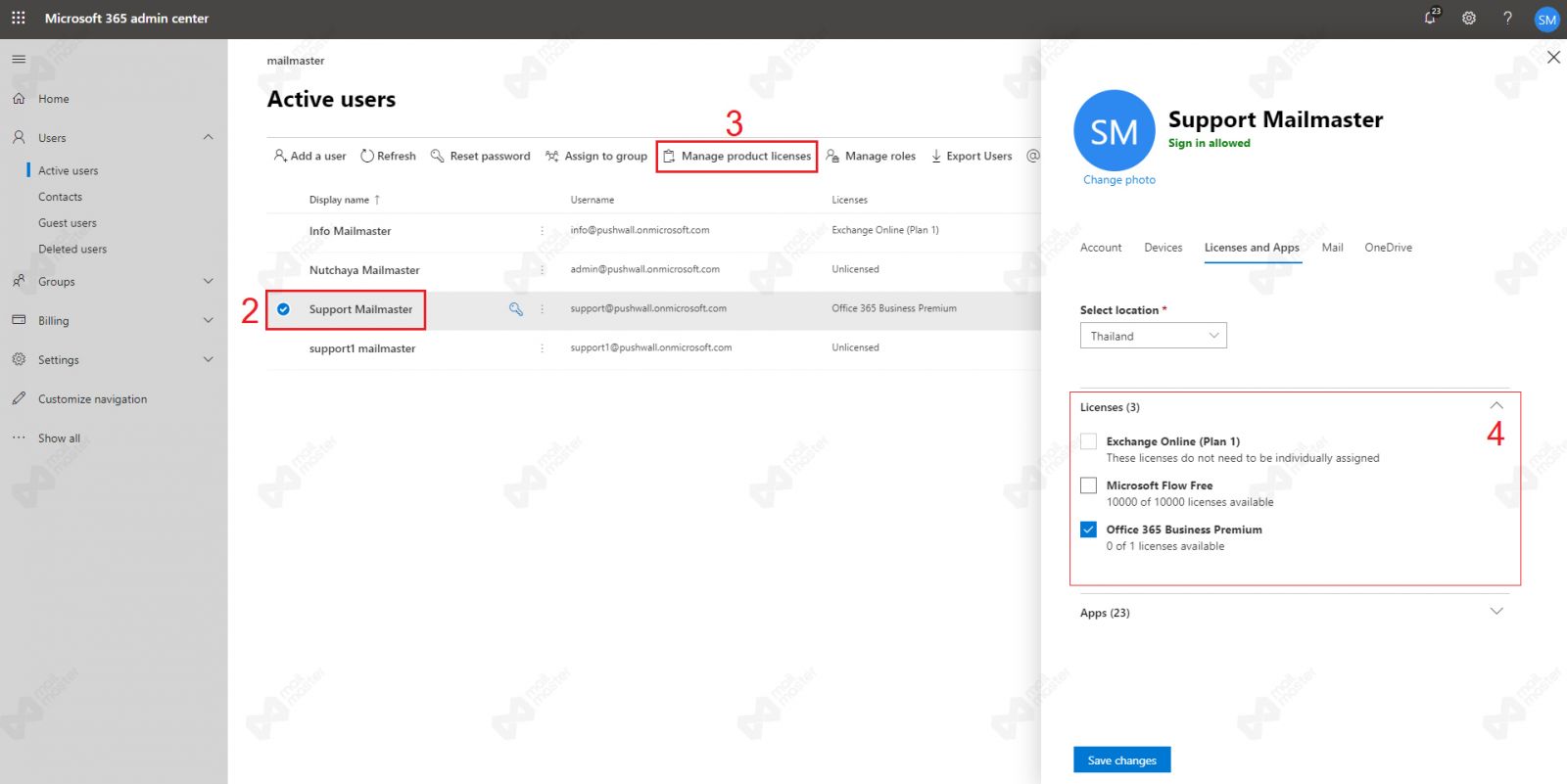
Task: Click the Save changes button
Action: pyautogui.click(x=1122, y=761)
